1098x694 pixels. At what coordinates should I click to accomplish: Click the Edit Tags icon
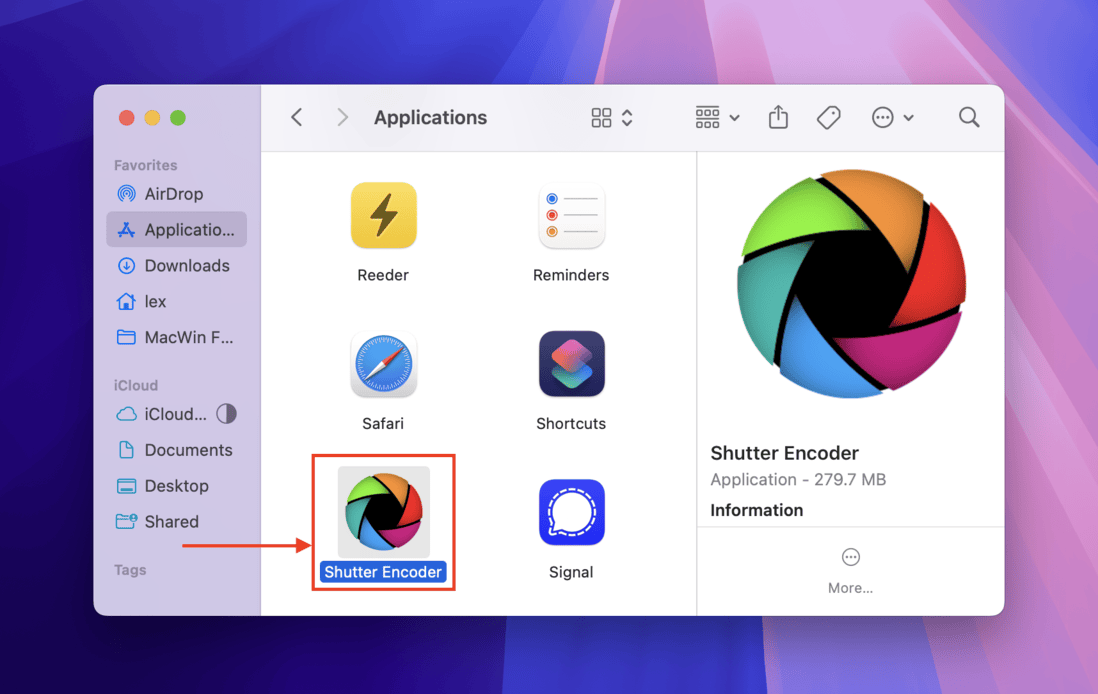point(828,117)
